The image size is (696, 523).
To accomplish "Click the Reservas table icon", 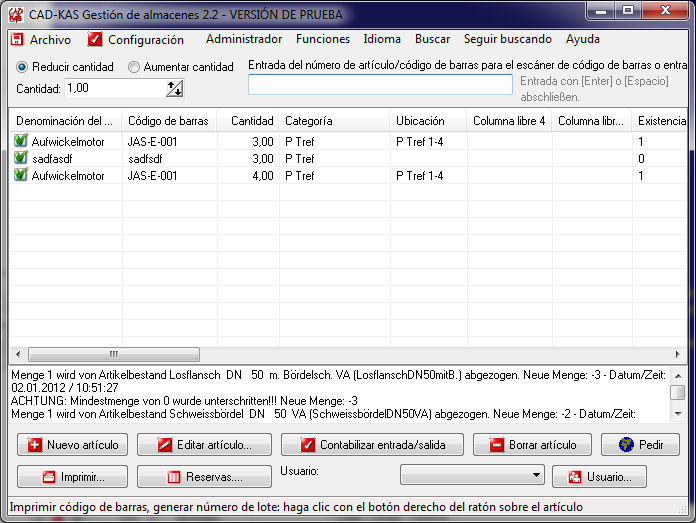I will point(173,477).
